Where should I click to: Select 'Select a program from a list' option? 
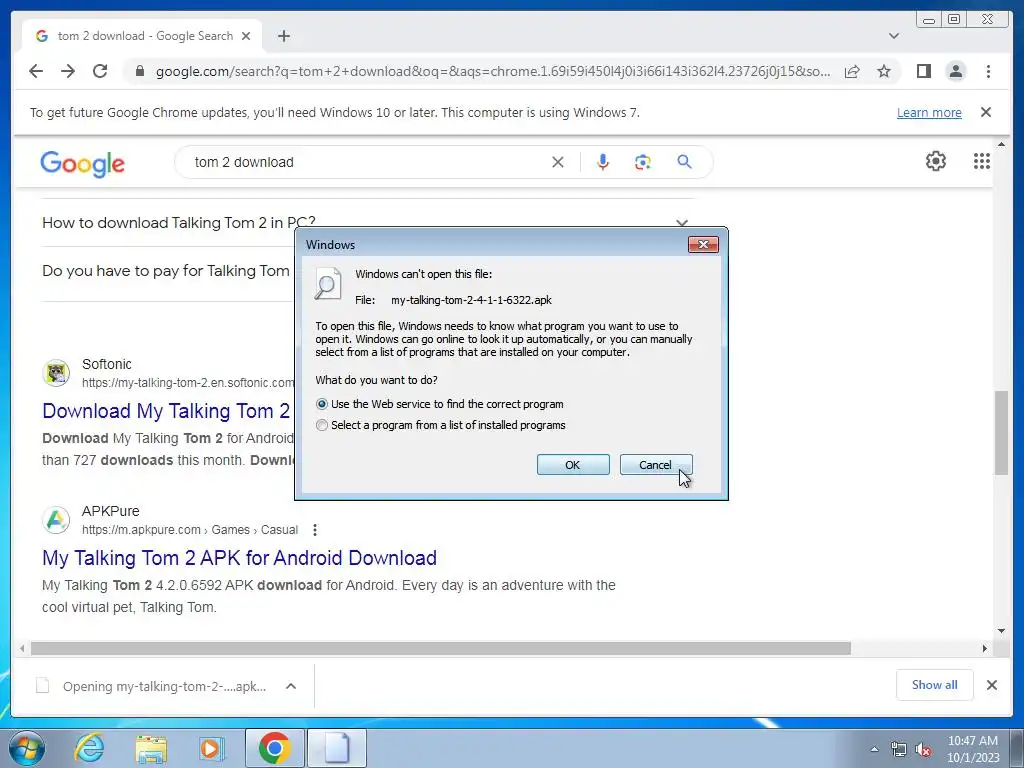[x=321, y=425]
